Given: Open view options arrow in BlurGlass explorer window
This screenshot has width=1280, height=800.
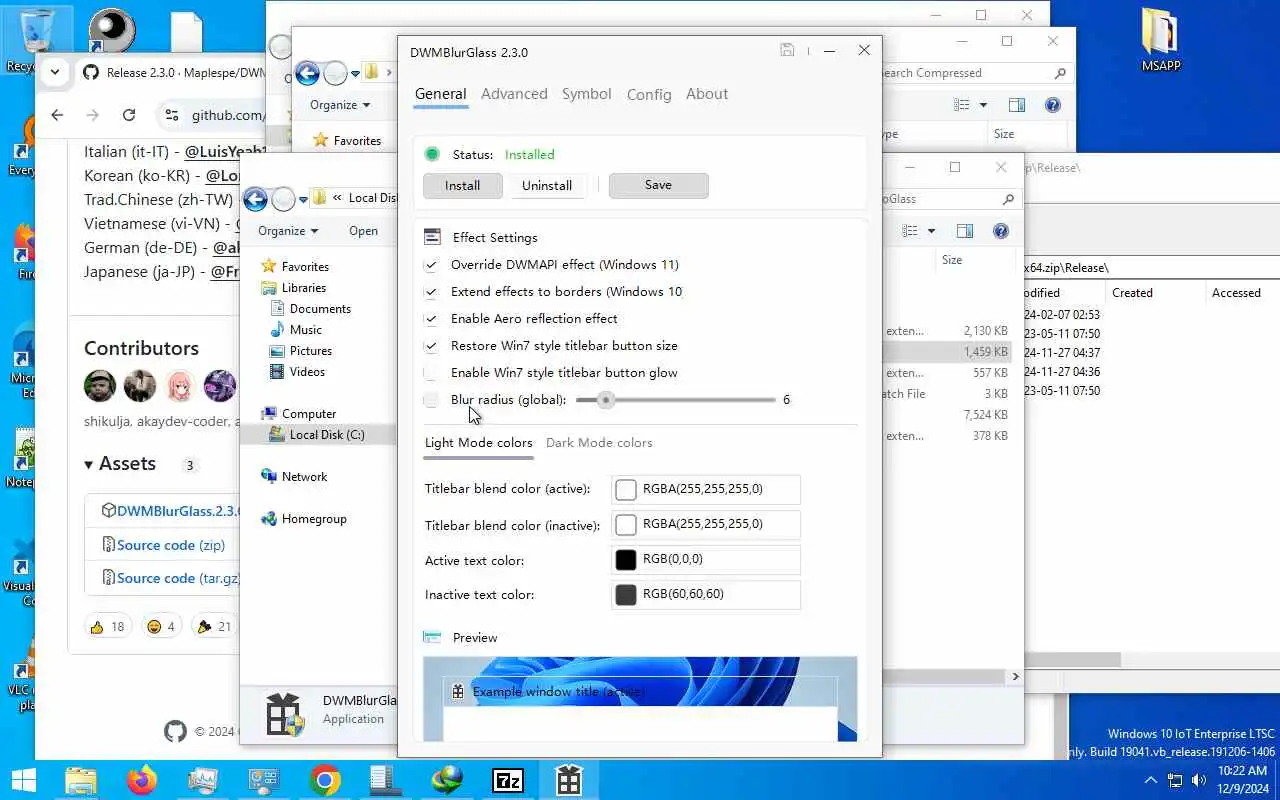Looking at the screenshot, I should click(931, 231).
